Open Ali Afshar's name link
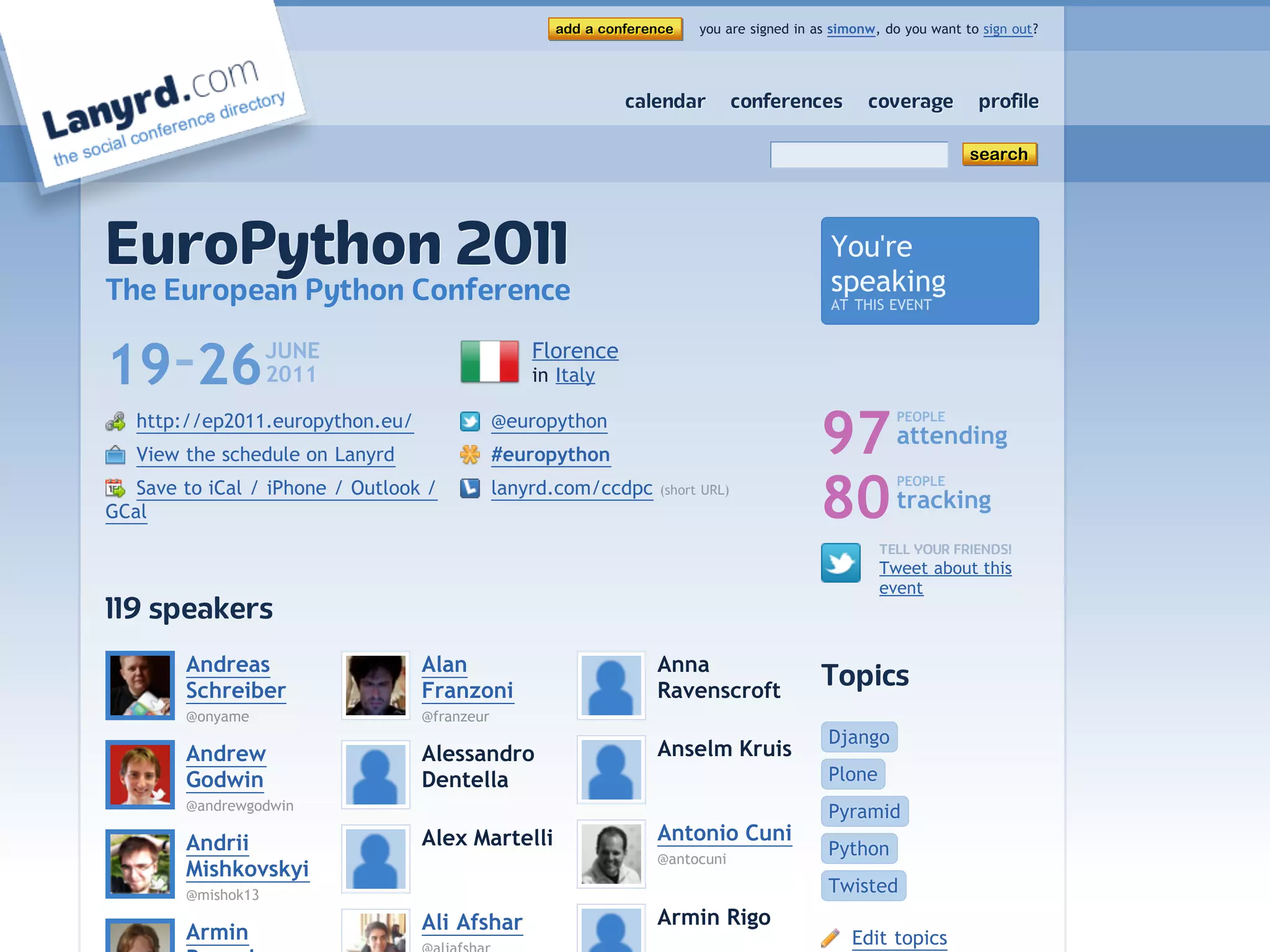1270x952 pixels. tap(472, 922)
